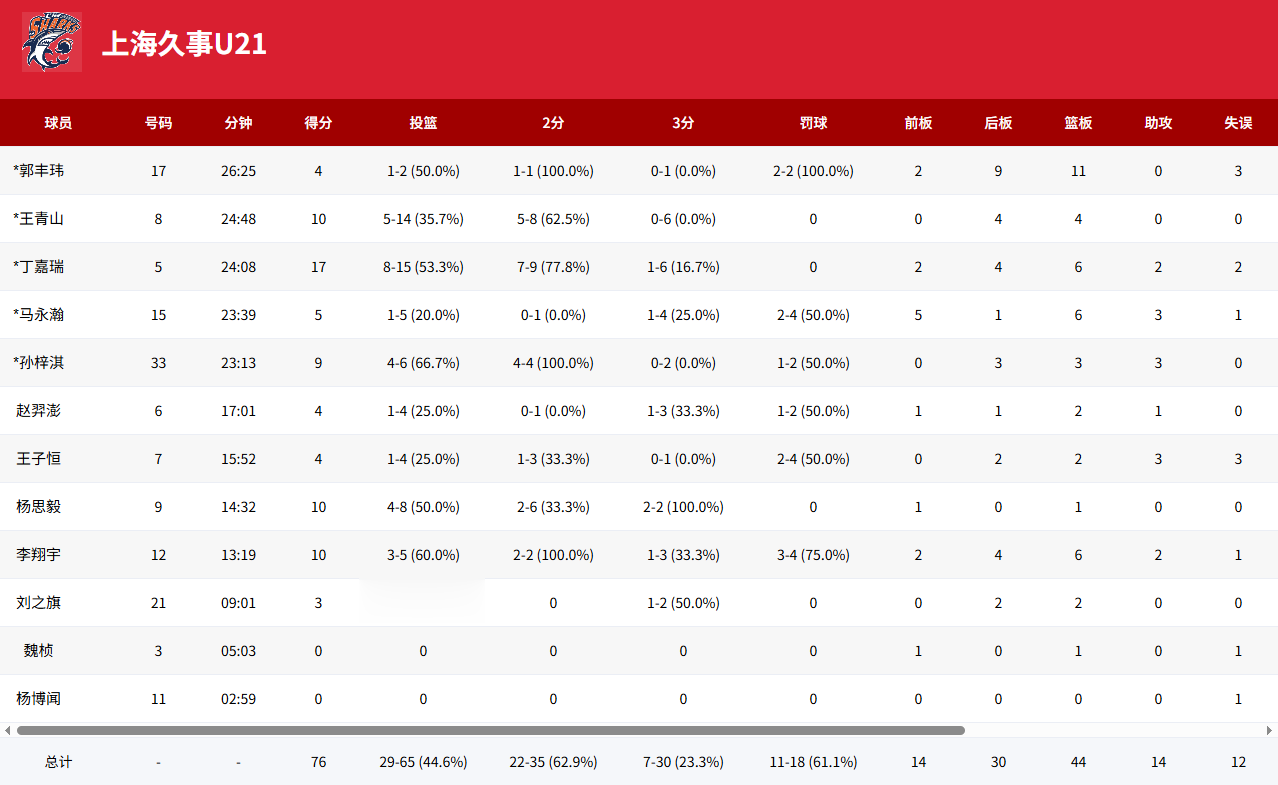Click the 球员 column header
This screenshot has height=785, width=1278.
coord(58,123)
